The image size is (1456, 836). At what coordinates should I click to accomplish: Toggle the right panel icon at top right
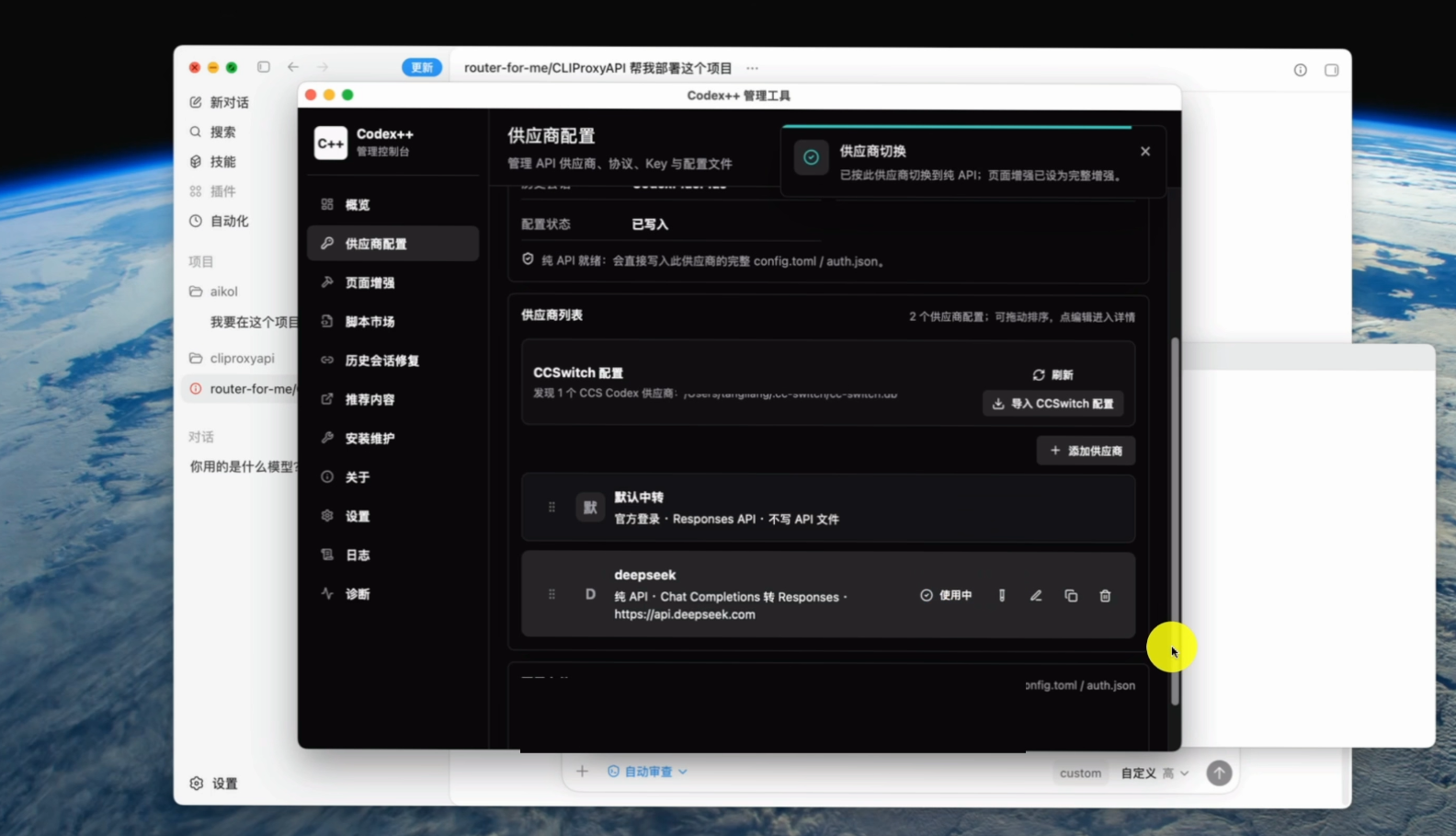[1331, 70]
